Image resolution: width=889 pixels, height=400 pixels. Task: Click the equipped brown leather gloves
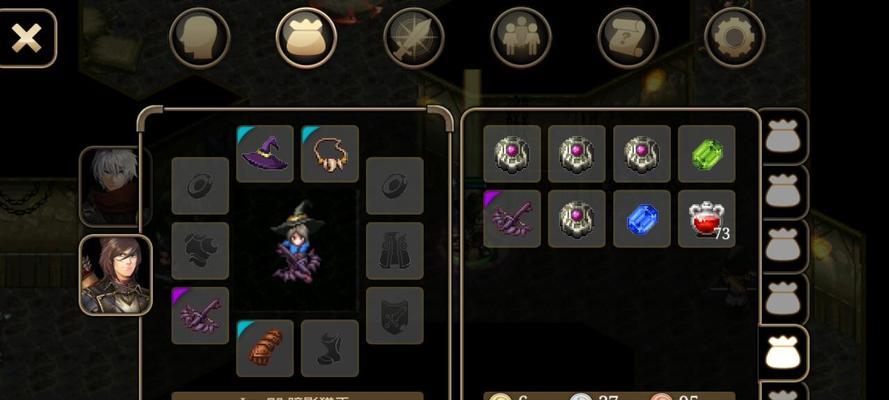click(x=265, y=348)
